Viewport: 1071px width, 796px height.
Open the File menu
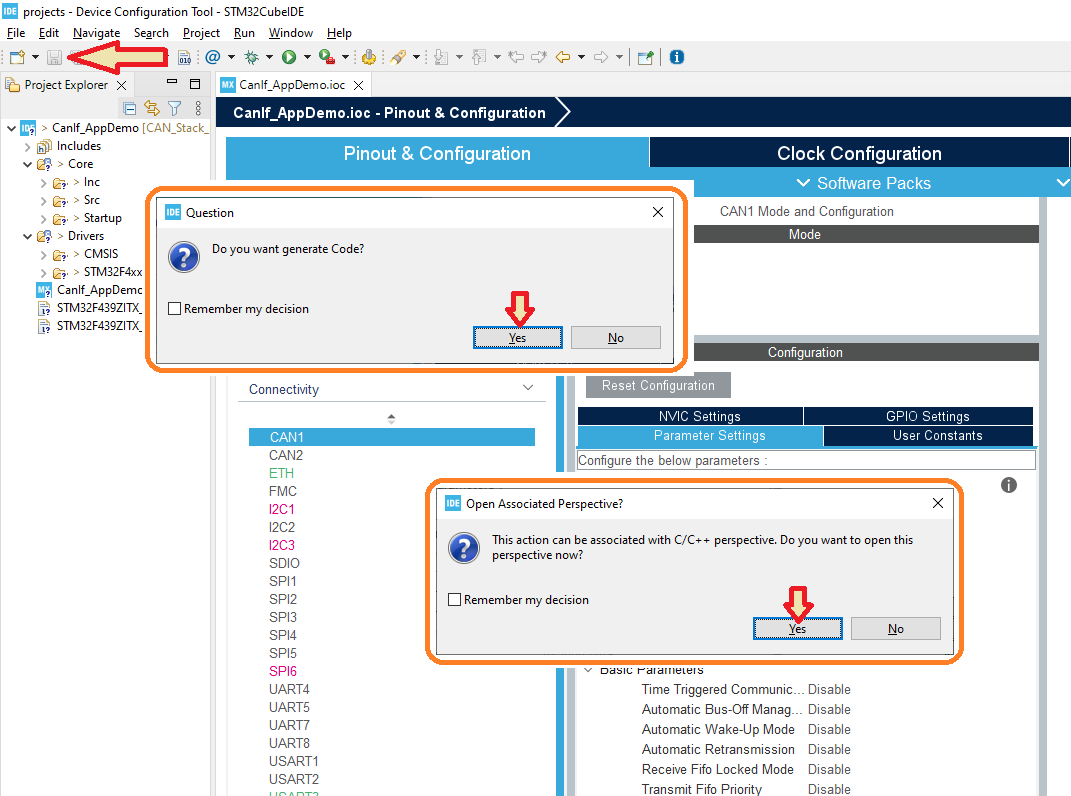pyautogui.click(x=16, y=33)
